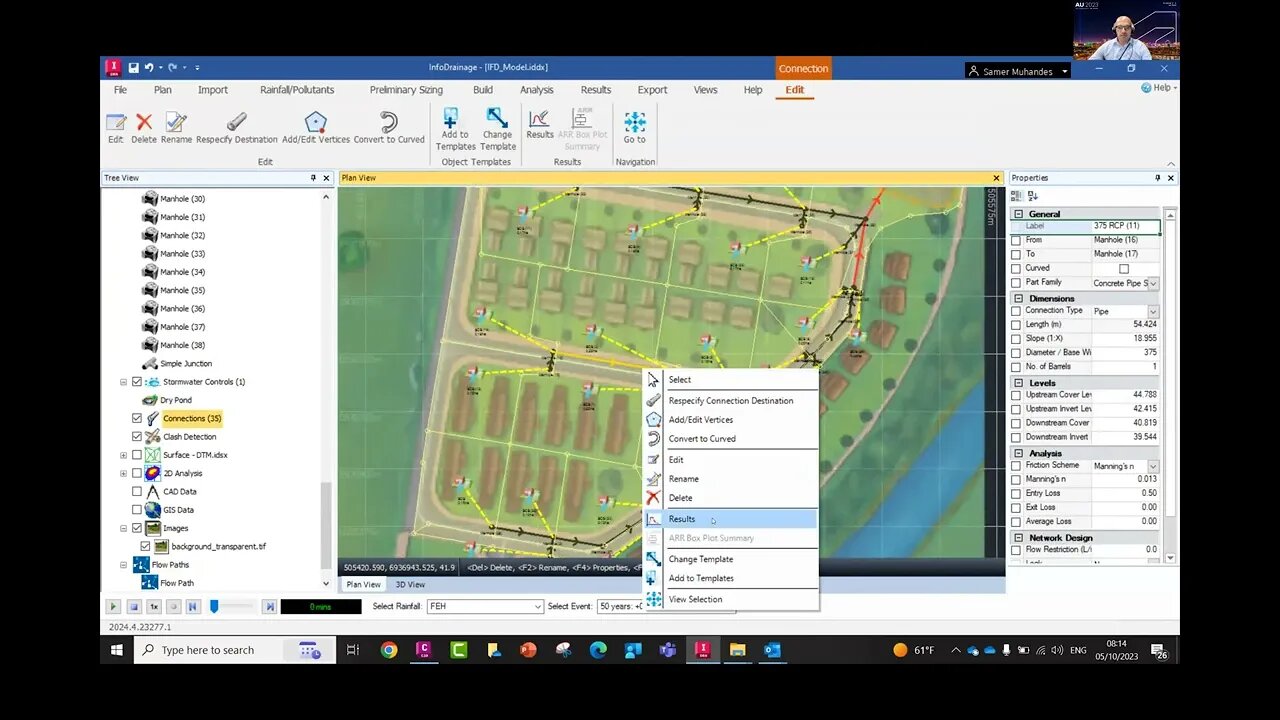Collapse the Dimensions properties section

1018,298
